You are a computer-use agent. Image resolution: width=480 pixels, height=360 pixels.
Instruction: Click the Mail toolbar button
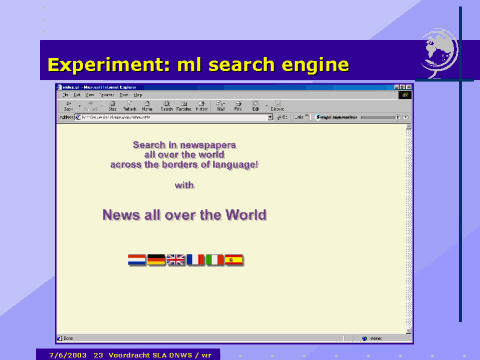point(221,106)
